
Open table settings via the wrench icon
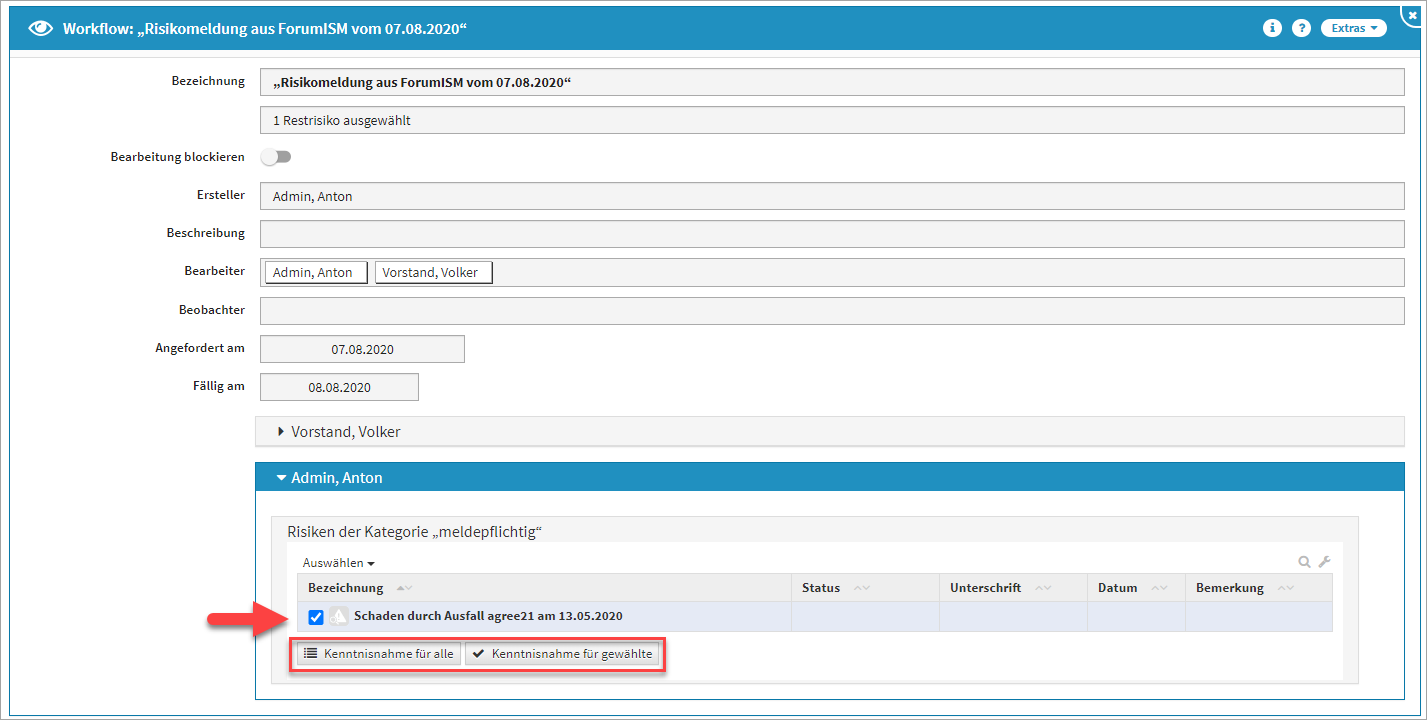pyautogui.click(x=1324, y=562)
